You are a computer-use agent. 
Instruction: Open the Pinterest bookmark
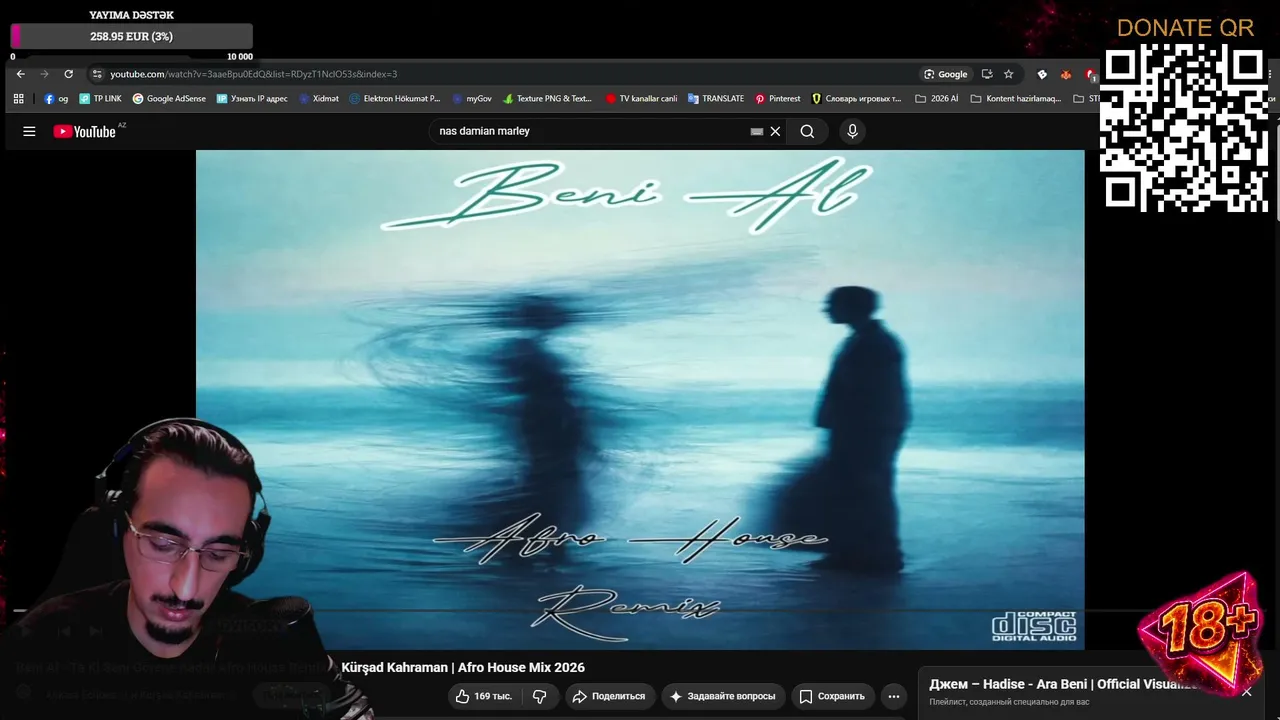point(778,99)
